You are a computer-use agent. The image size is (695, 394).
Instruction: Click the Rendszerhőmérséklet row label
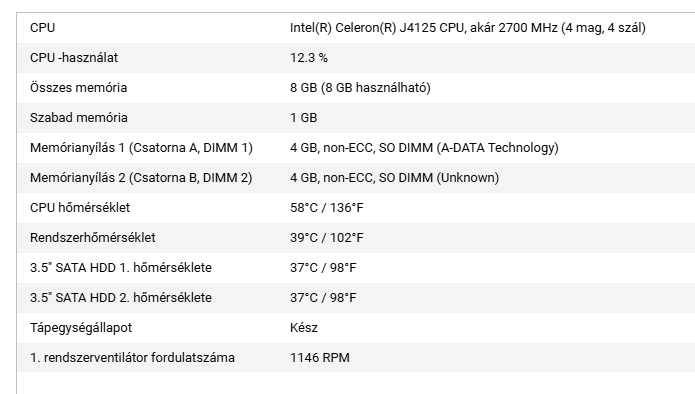point(93,238)
